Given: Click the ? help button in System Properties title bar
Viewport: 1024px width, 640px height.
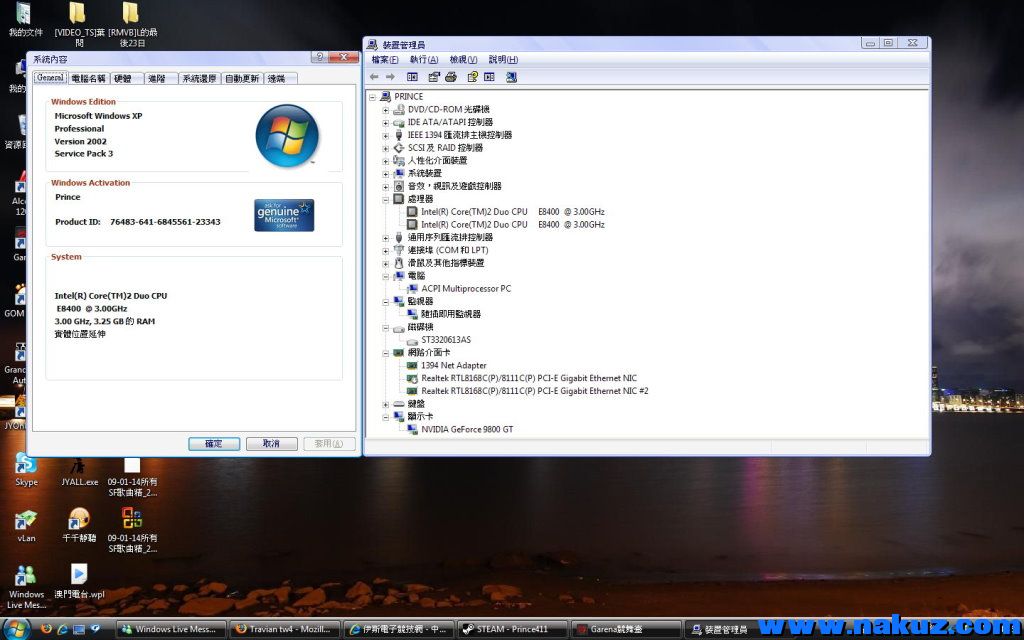Looking at the screenshot, I should click(319, 57).
